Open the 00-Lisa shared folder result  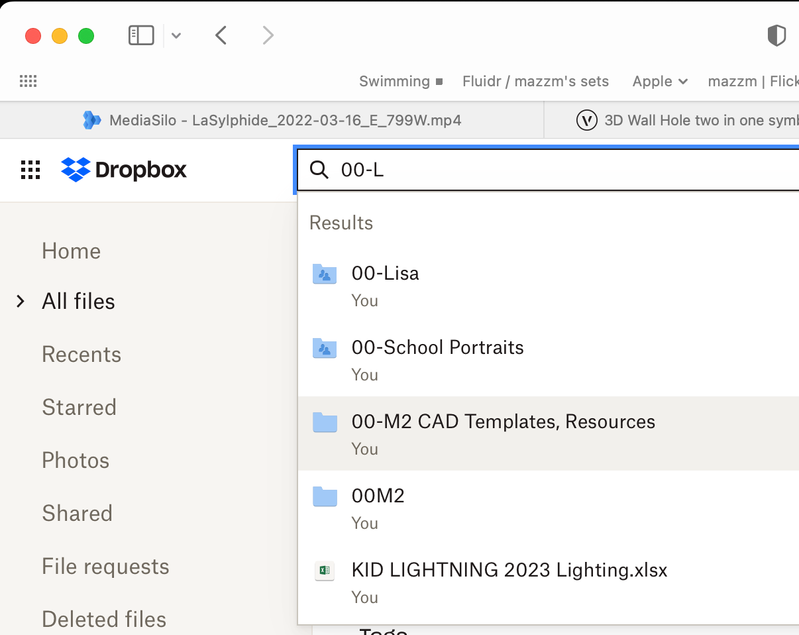pyautogui.click(x=385, y=273)
